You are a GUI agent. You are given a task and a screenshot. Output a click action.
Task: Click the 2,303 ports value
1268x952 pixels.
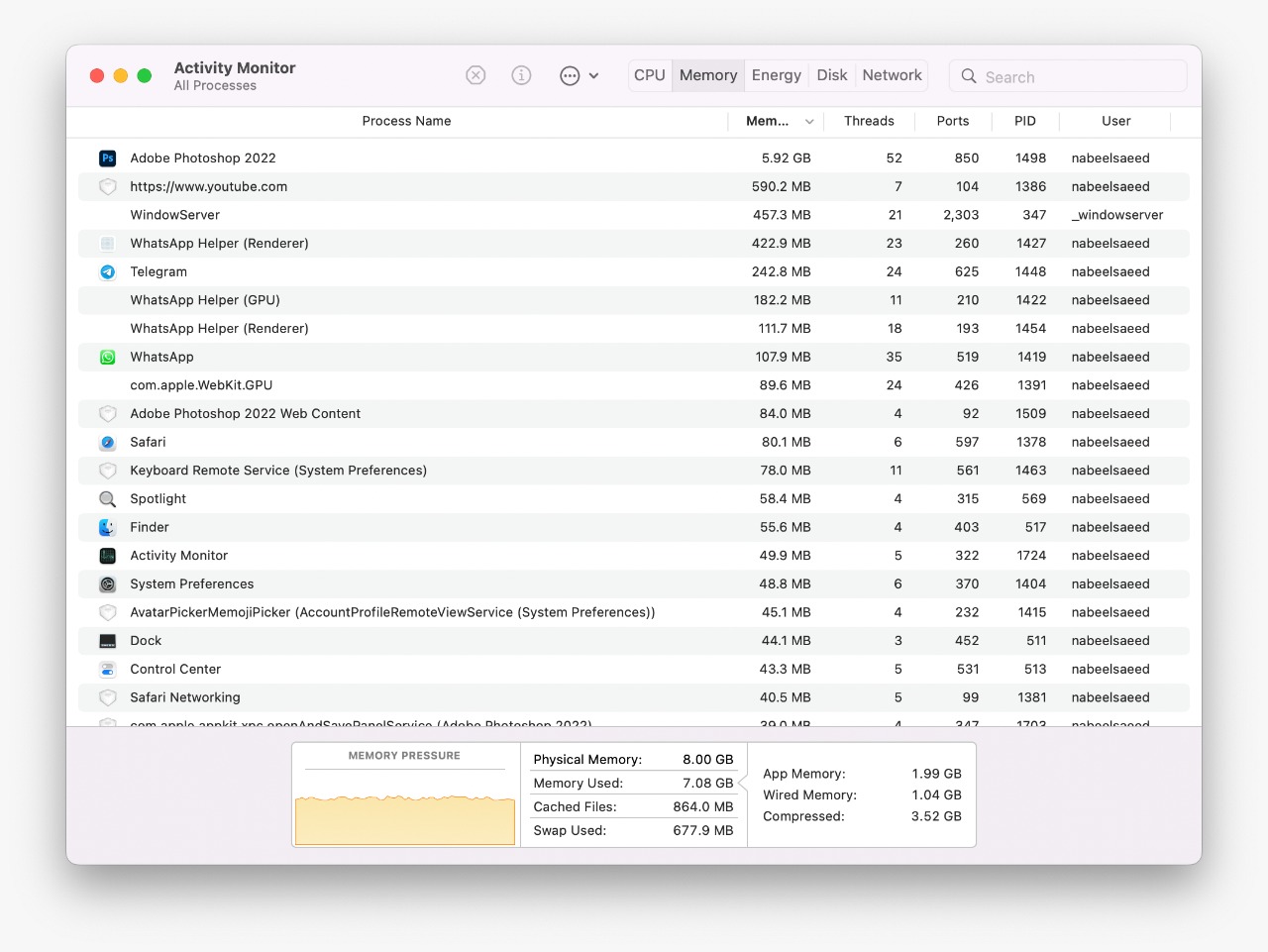pos(961,215)
